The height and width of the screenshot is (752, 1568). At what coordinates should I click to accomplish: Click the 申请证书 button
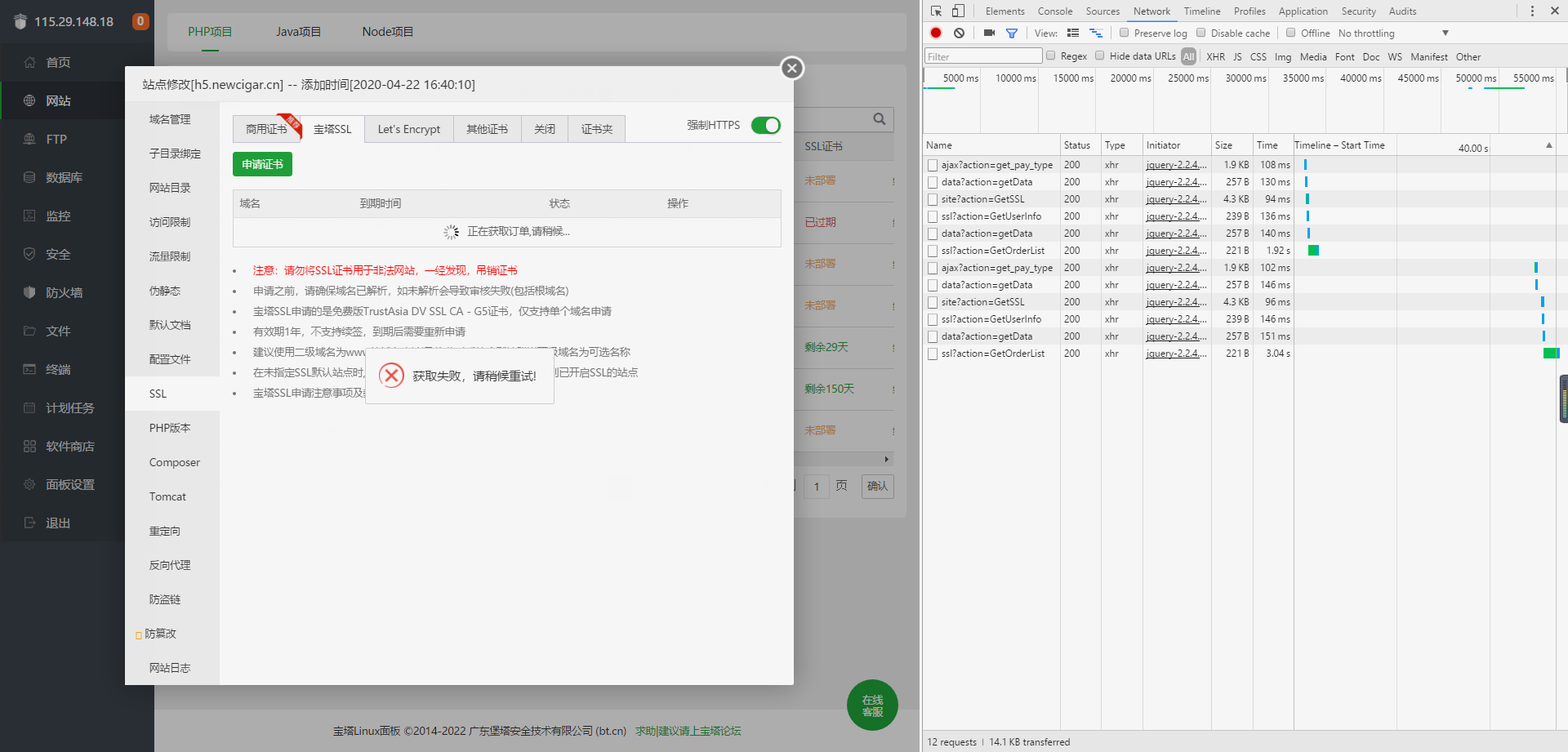tap(262, 164)
